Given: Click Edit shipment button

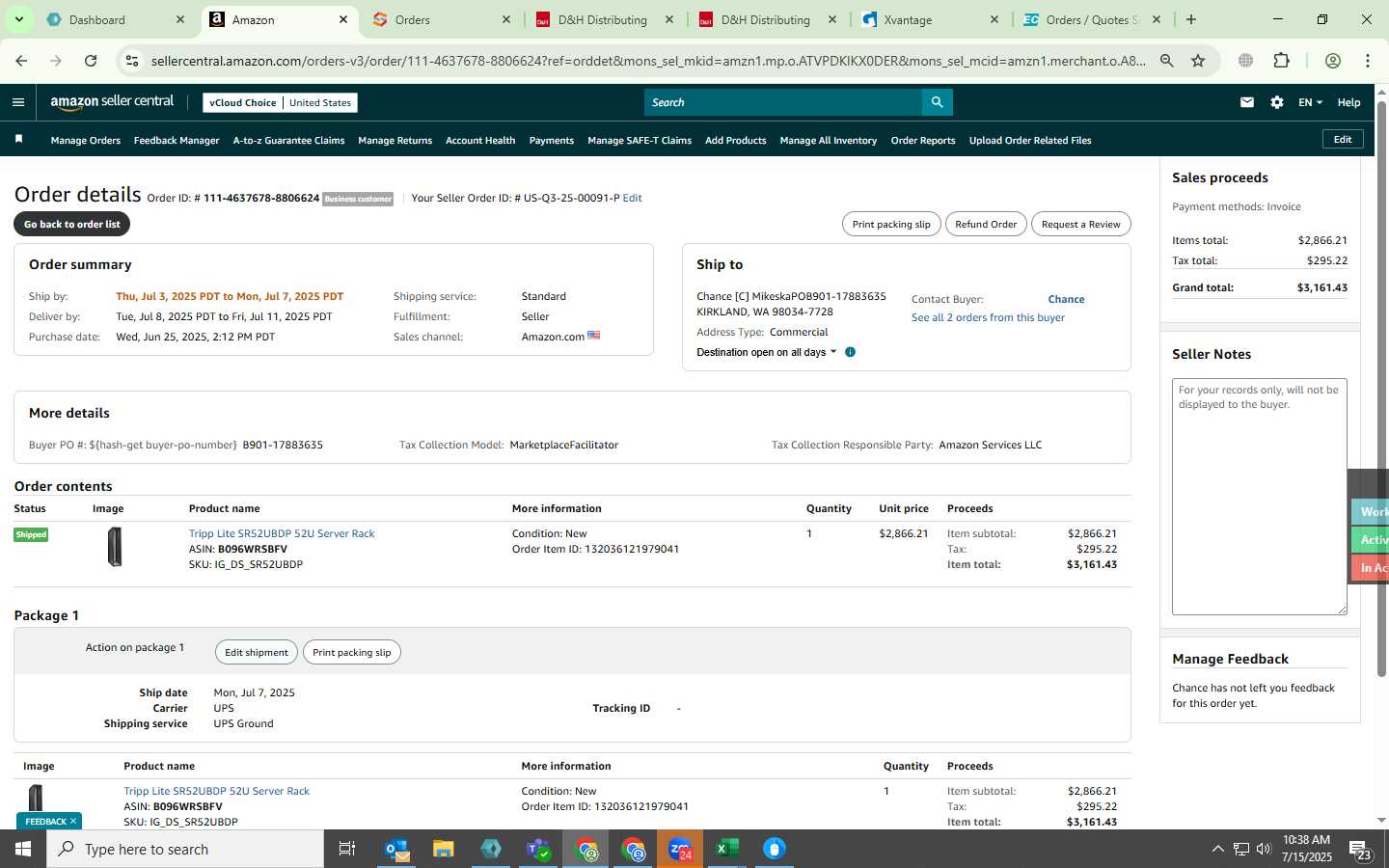Looking at the screenshot, I should tap(257, 652).
